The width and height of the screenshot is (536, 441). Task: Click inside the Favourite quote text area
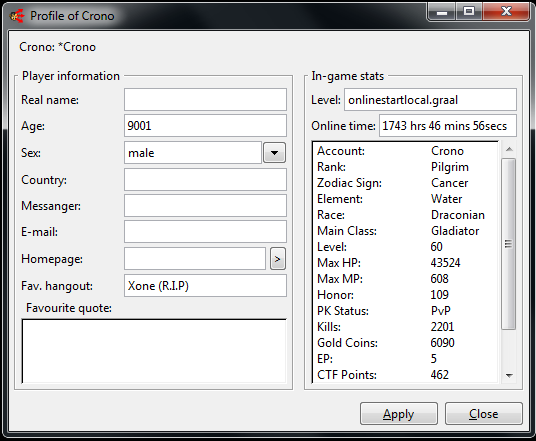(x=154, y=351)
